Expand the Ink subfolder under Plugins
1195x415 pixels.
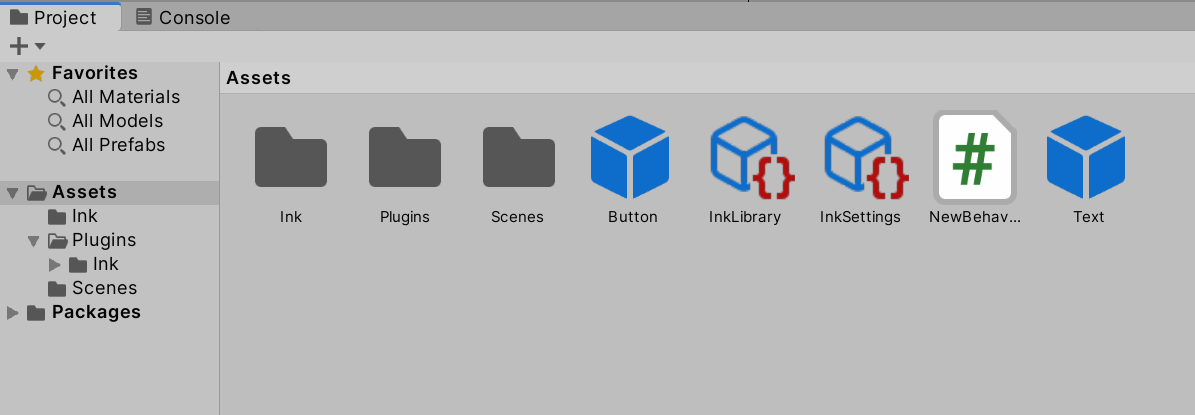[55, 265]
